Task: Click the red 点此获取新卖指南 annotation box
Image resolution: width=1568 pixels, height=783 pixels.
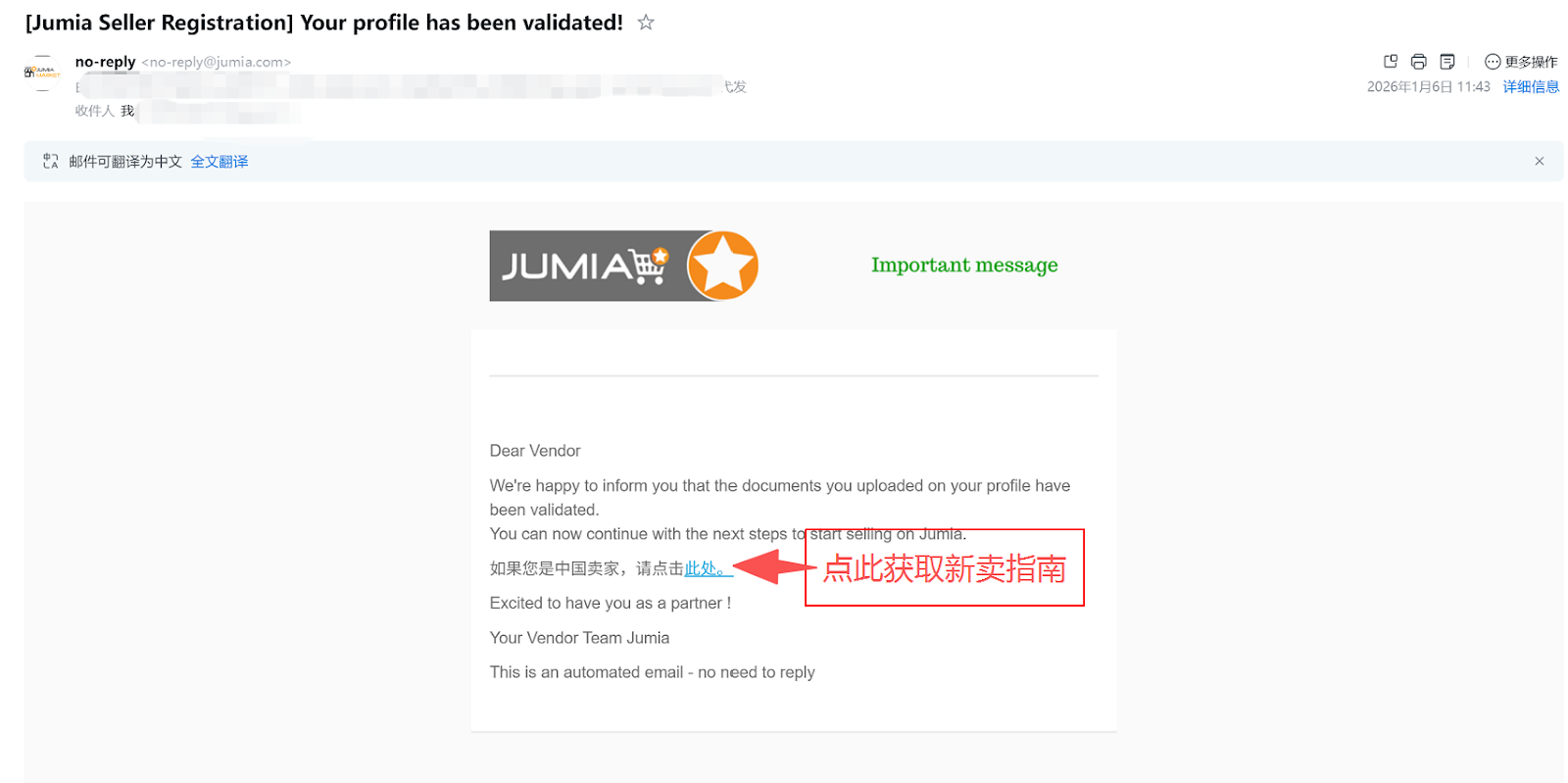Action: pyautogui.click(x=945, y=567)
